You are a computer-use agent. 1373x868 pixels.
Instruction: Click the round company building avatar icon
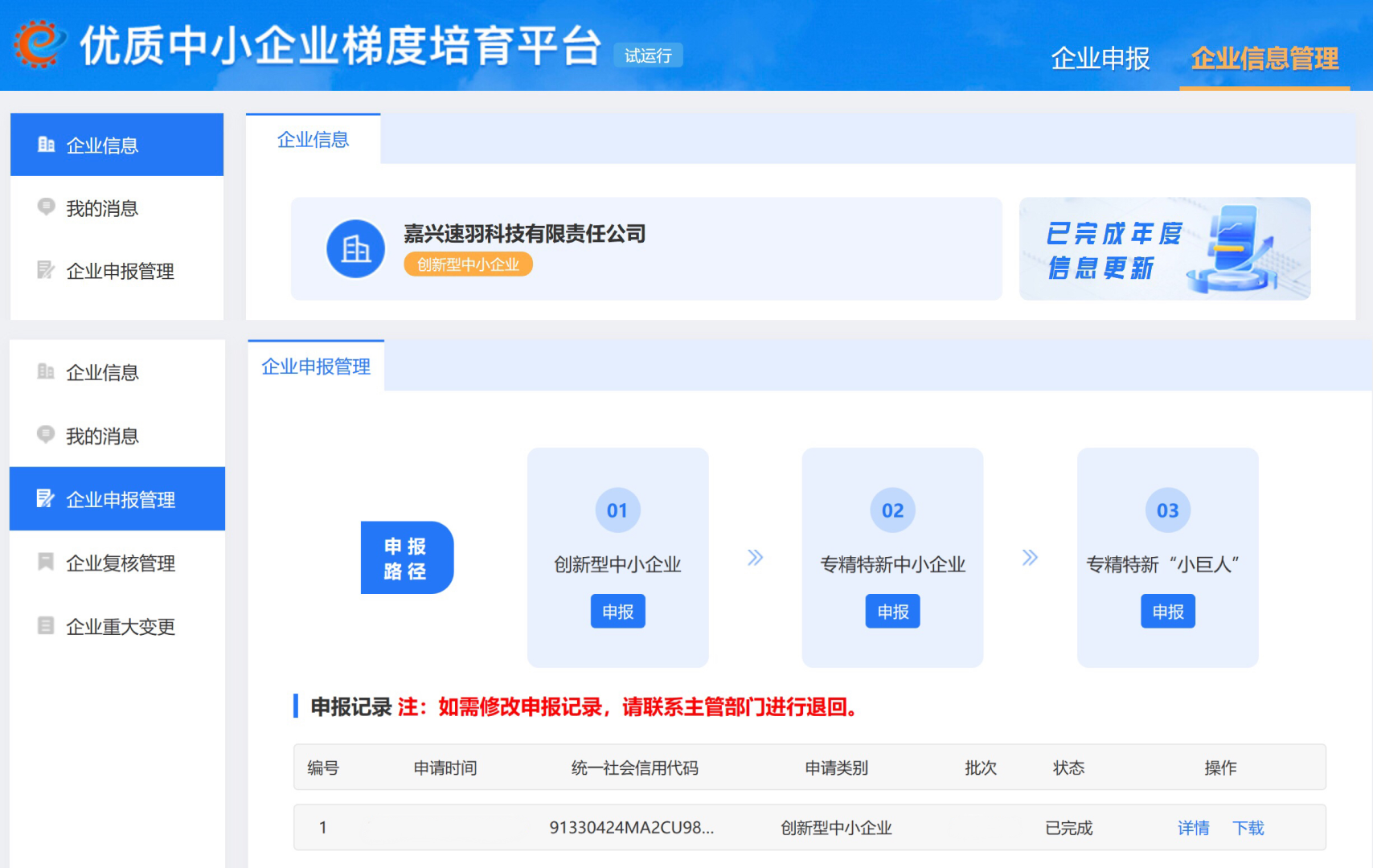355,249
